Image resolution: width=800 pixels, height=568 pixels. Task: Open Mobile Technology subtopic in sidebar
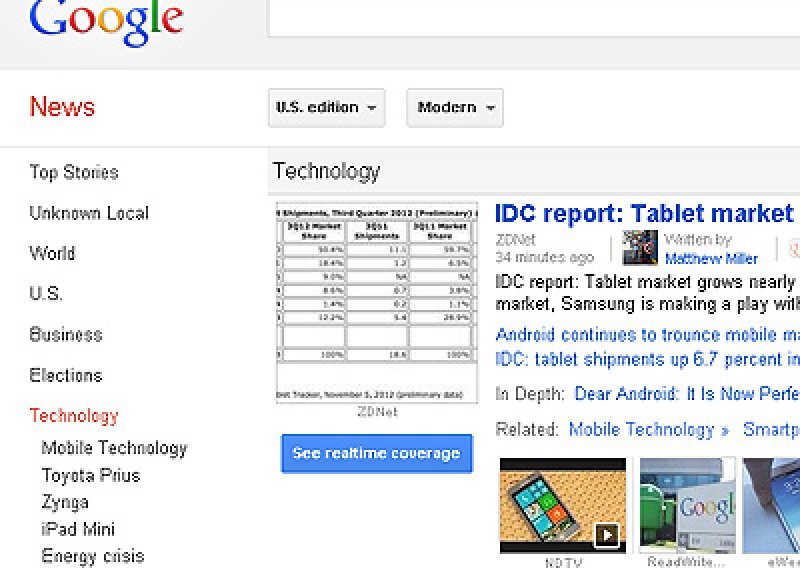pos(115,448)
